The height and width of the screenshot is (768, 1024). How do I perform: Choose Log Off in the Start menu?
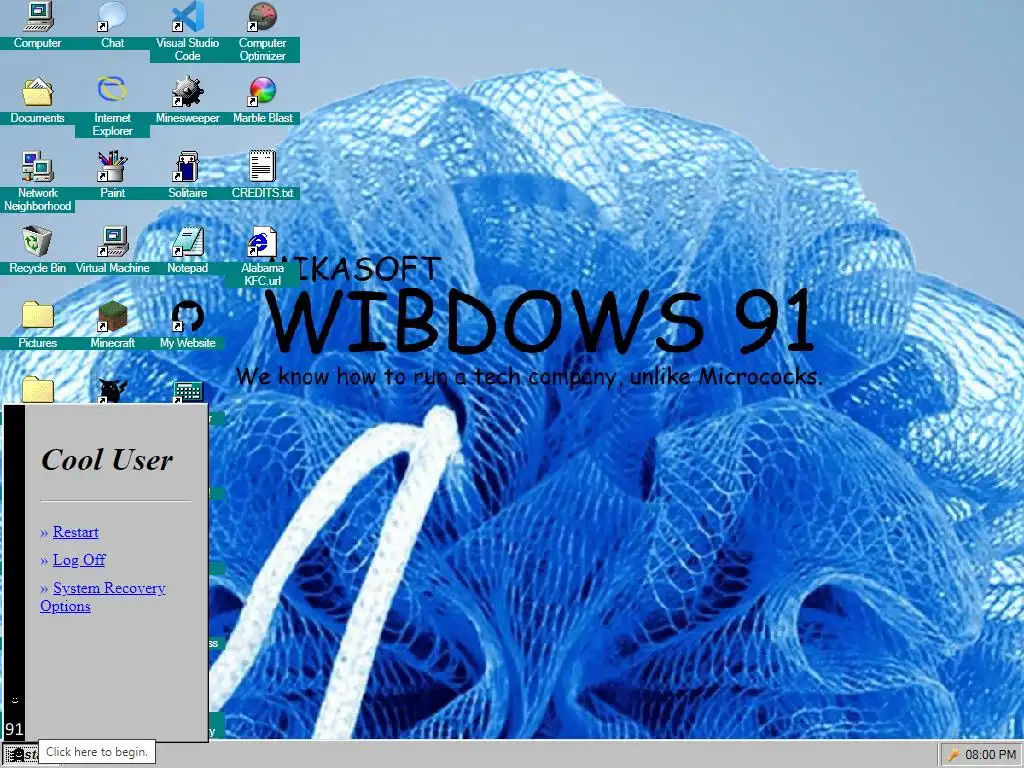click(x=79, y=560)
